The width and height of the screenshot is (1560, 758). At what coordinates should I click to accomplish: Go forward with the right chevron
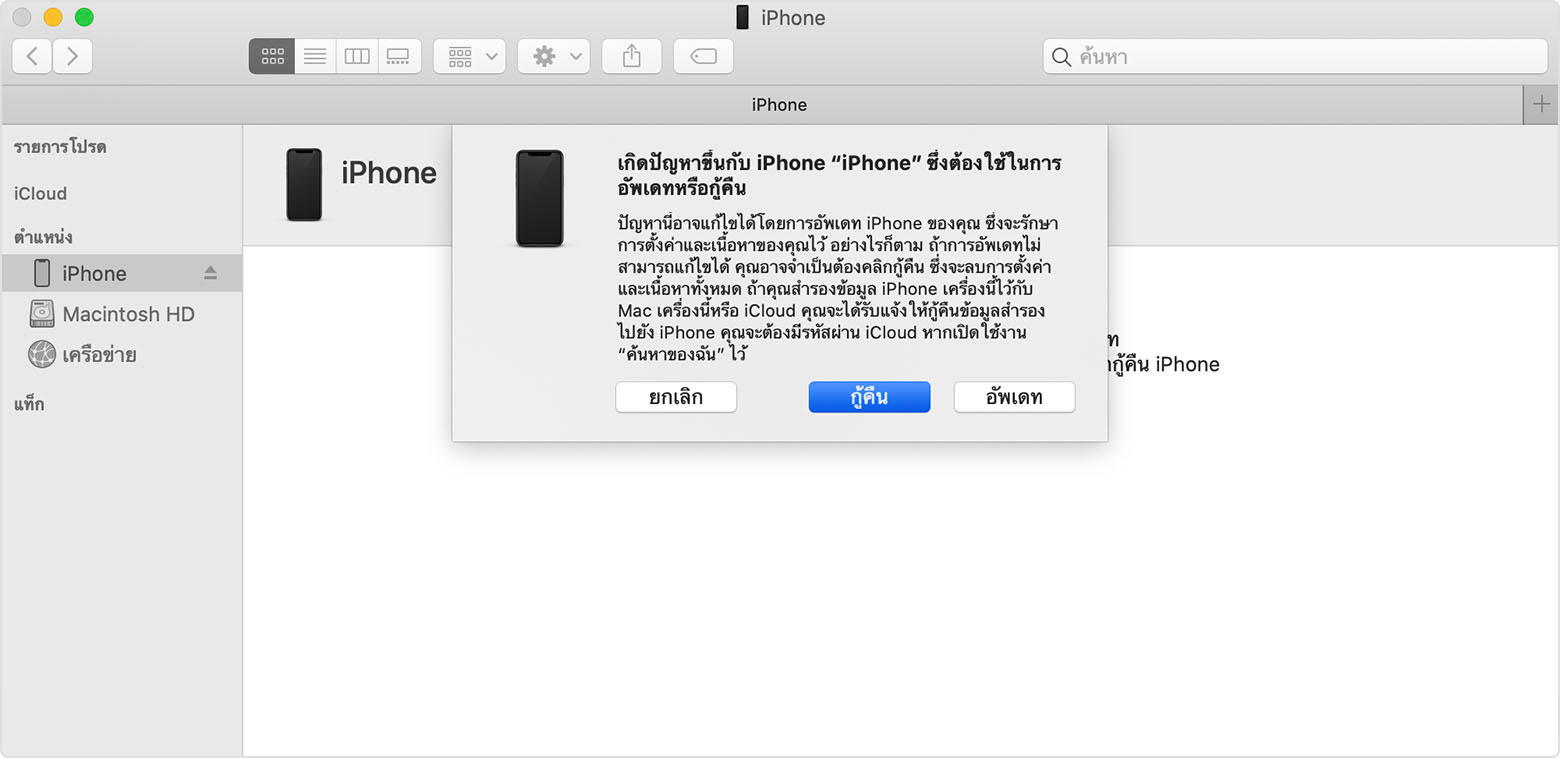(x=72, y=57)
